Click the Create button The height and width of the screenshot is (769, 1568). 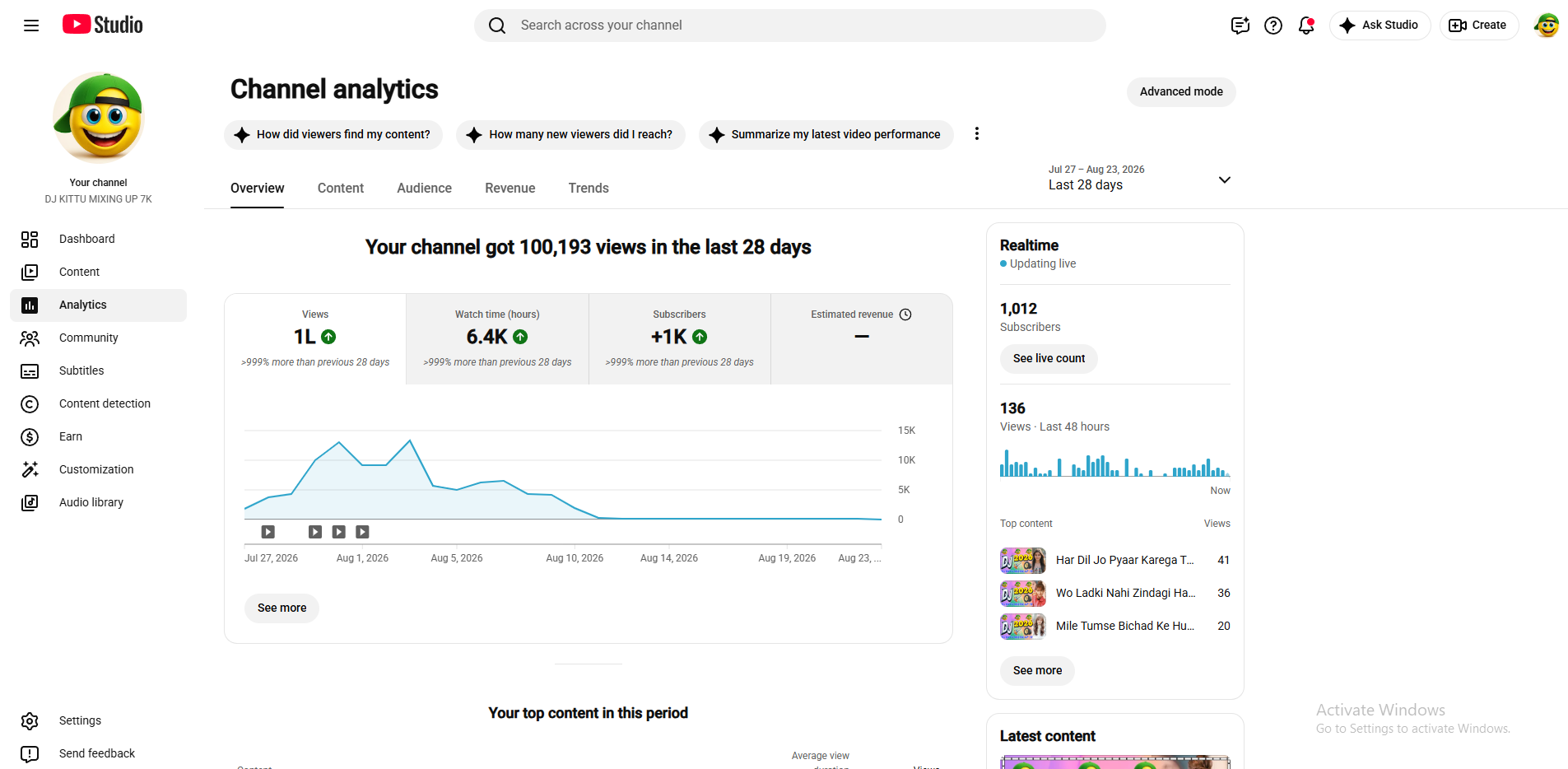coord(1479,26)
